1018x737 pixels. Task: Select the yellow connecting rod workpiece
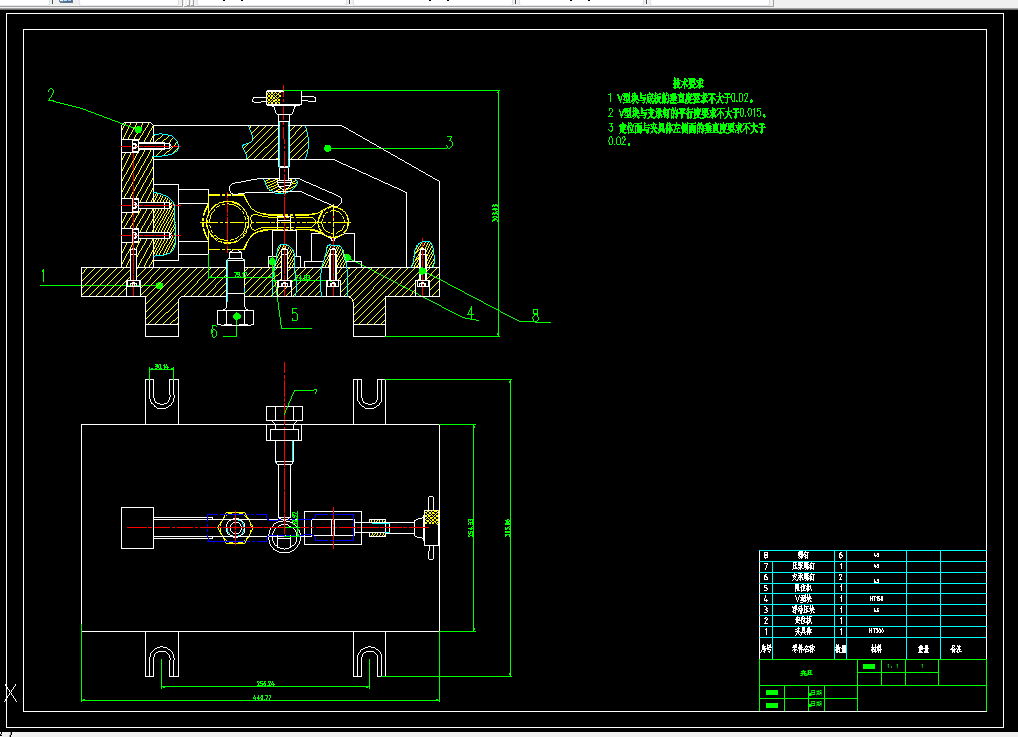277,221
